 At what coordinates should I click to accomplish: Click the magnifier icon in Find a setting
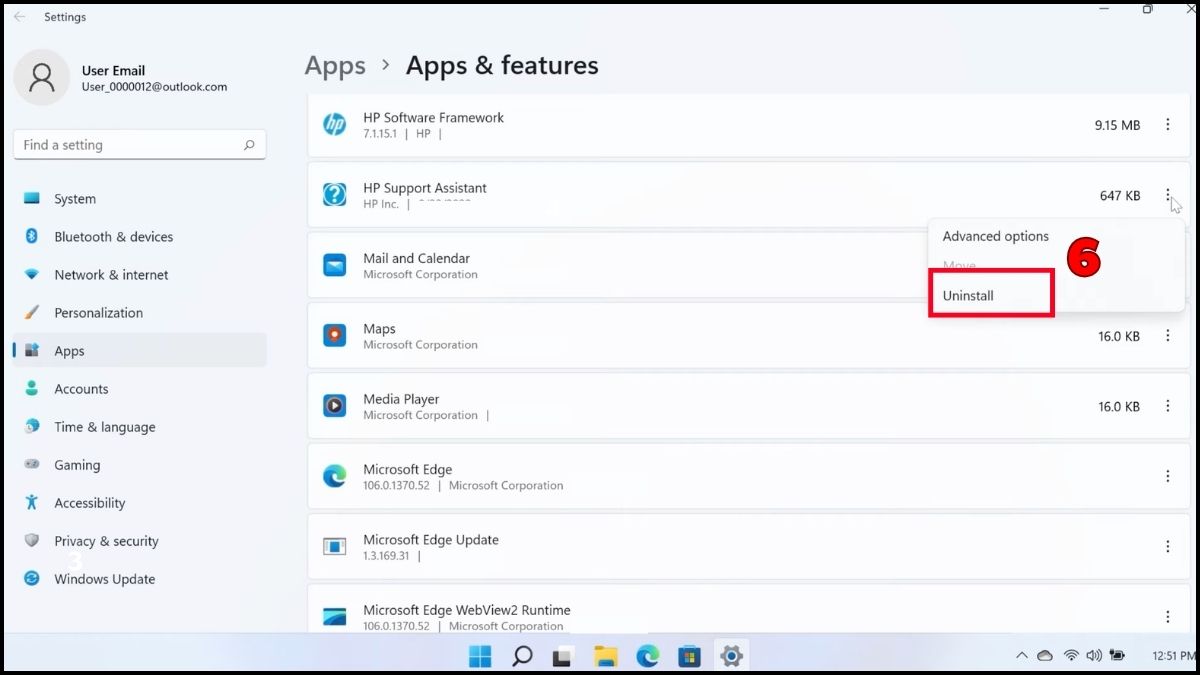tap(249, 145)
